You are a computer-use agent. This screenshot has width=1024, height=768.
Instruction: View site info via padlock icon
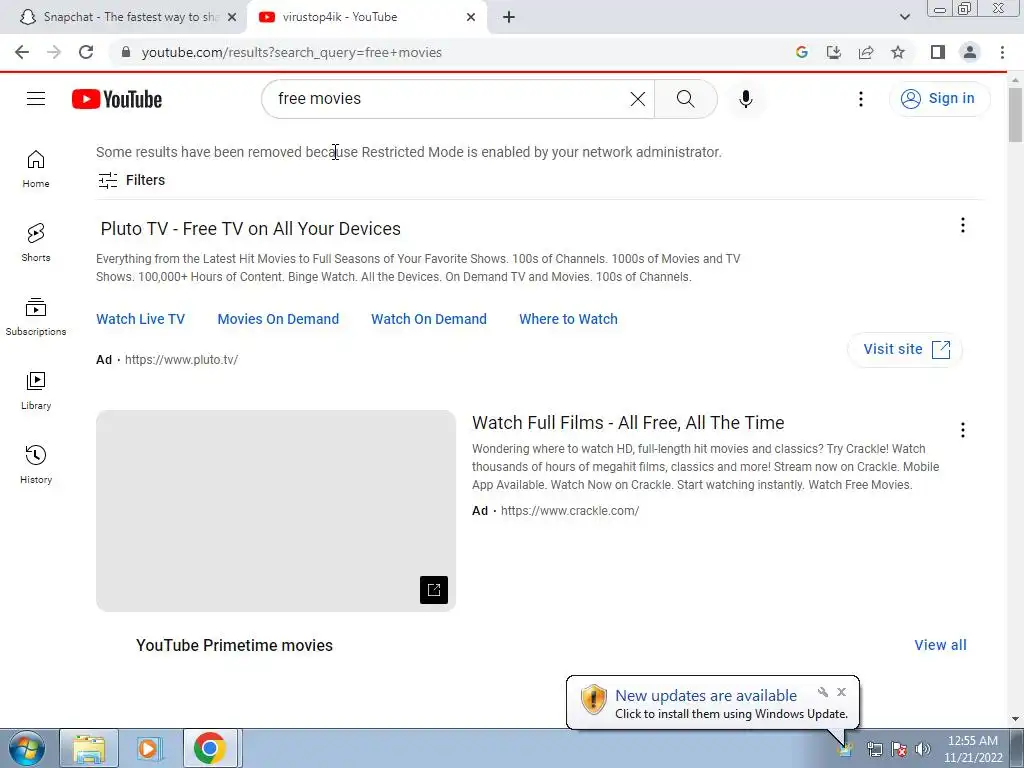[x=126, y=52]
